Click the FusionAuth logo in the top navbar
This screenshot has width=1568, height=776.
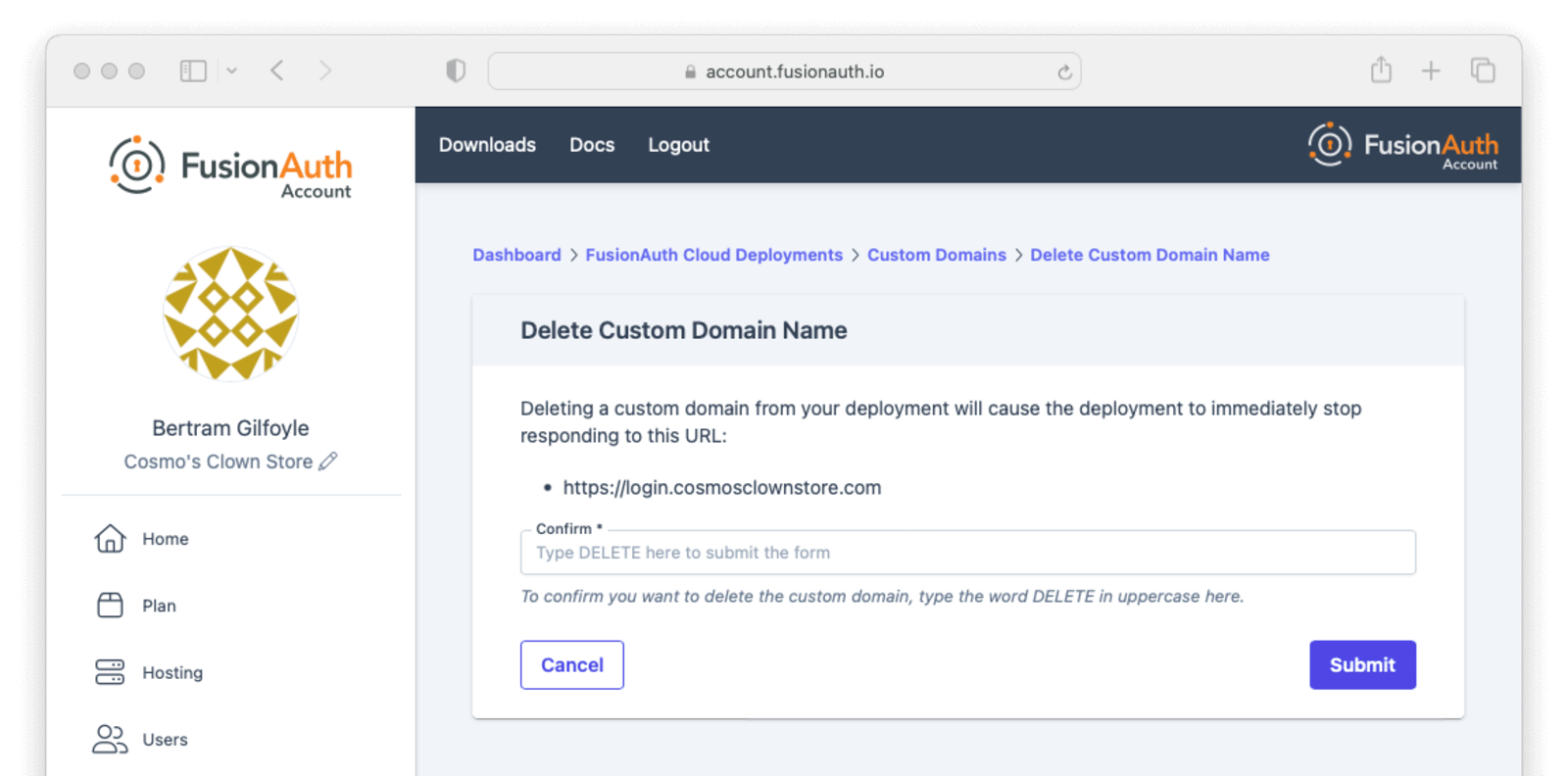1402,145
